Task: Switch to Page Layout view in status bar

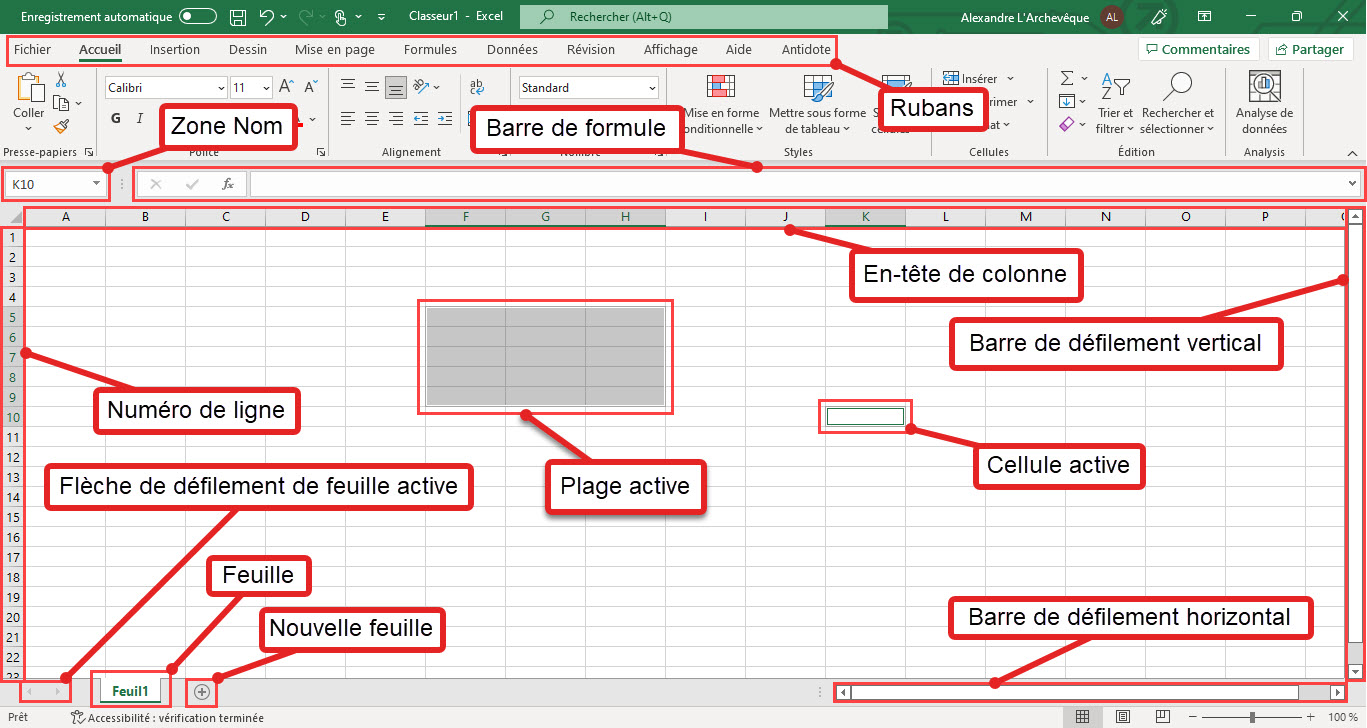Action: 1123,716
